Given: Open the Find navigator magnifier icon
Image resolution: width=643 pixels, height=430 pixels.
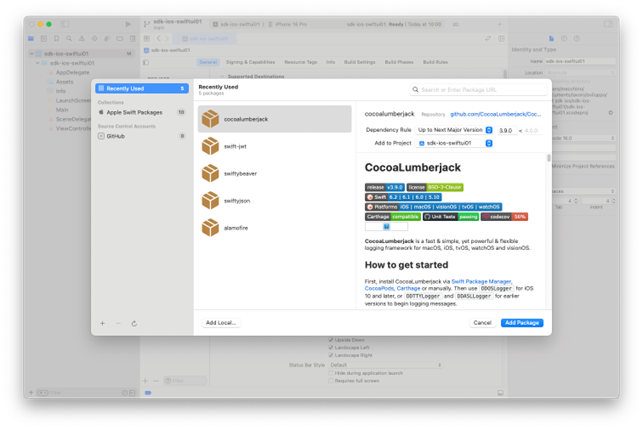Looking at the screenshot, I should coord(69,39).
